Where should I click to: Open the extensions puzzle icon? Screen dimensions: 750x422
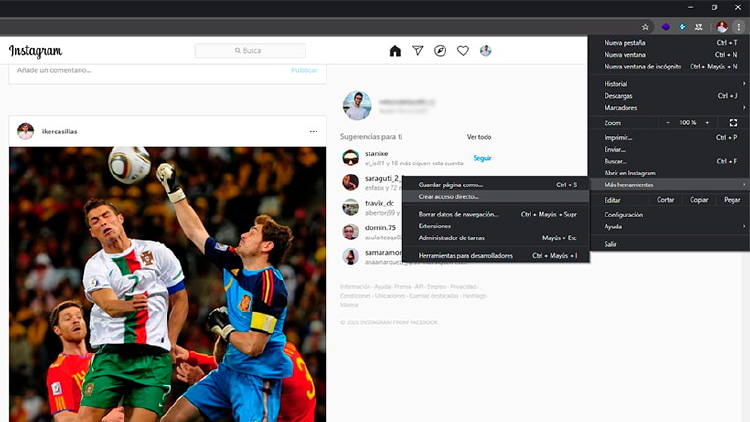point(699,27)
